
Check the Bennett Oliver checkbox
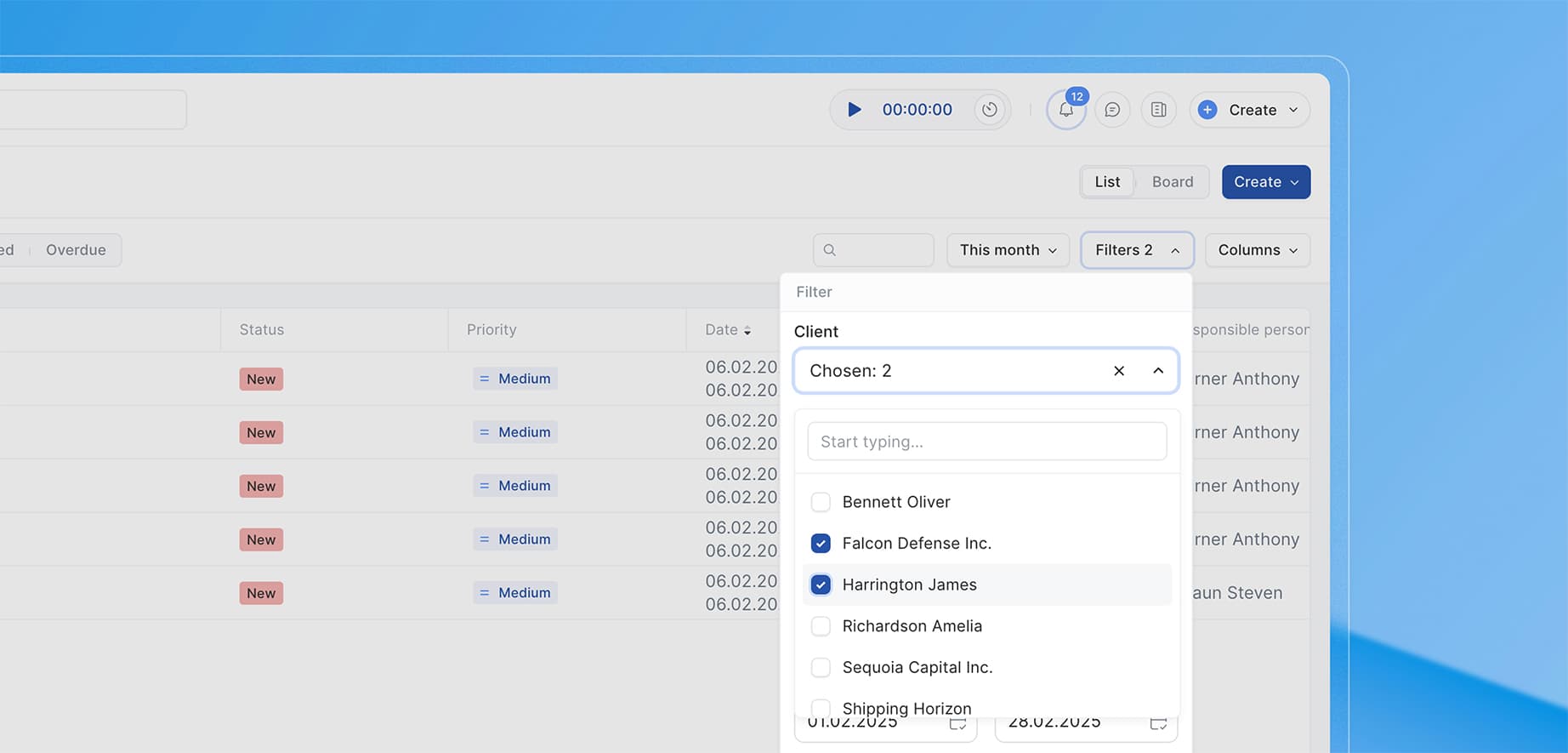click(x=821, y=502)
